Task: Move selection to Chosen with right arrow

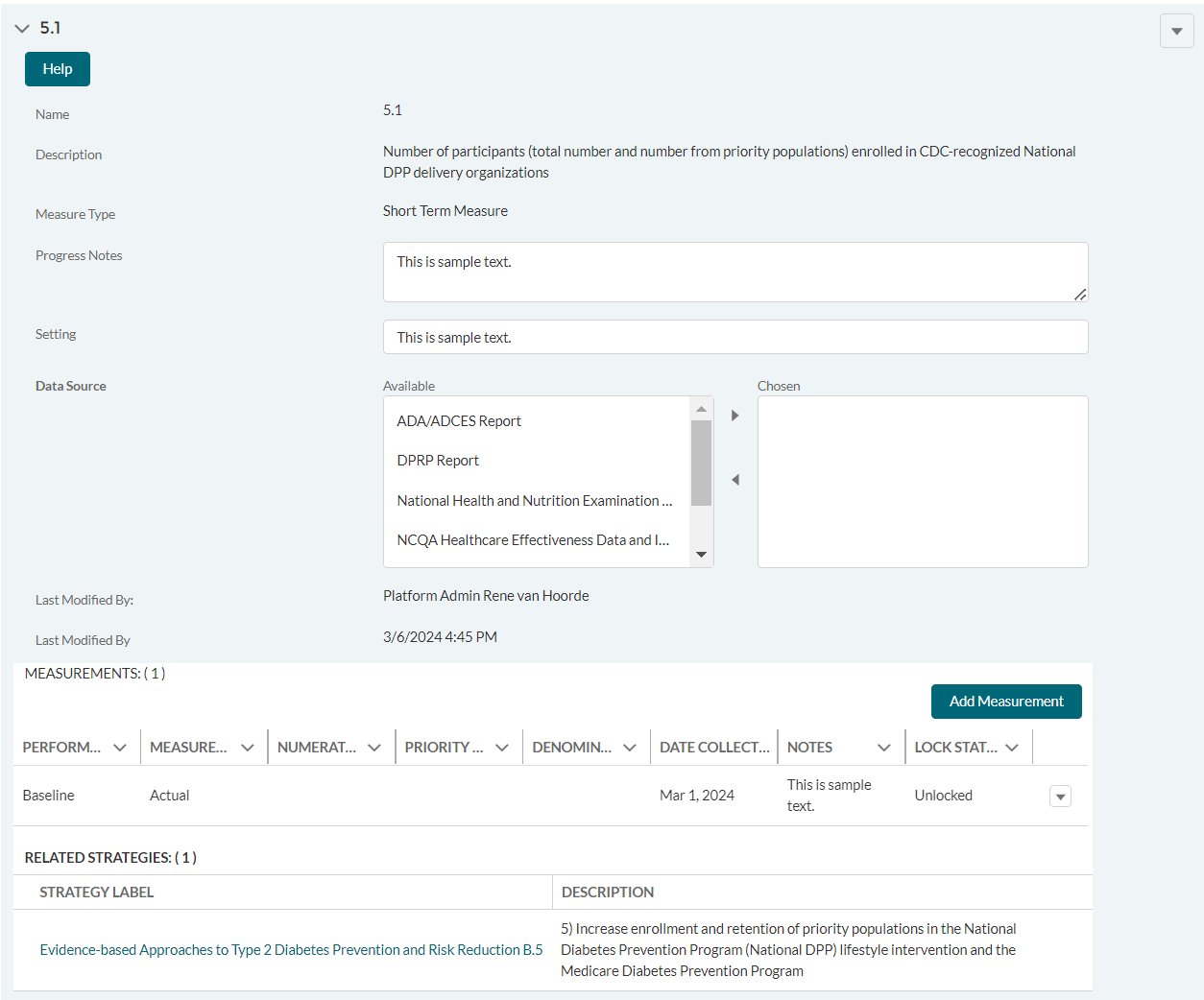Action: click(x=734, y=416)
